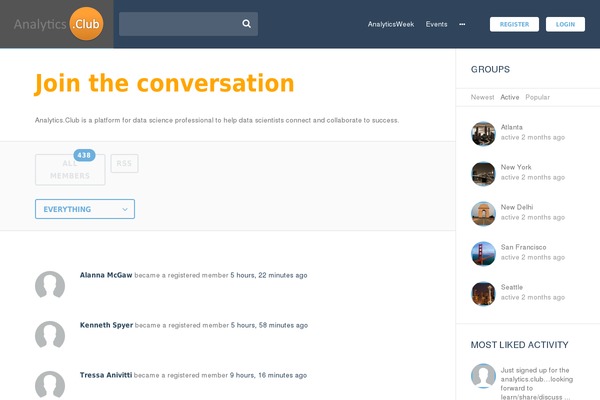This screenshot has width=600, height=400.
Task: Open the Seattle group thumbnail
Action: [x=483, y=294]
